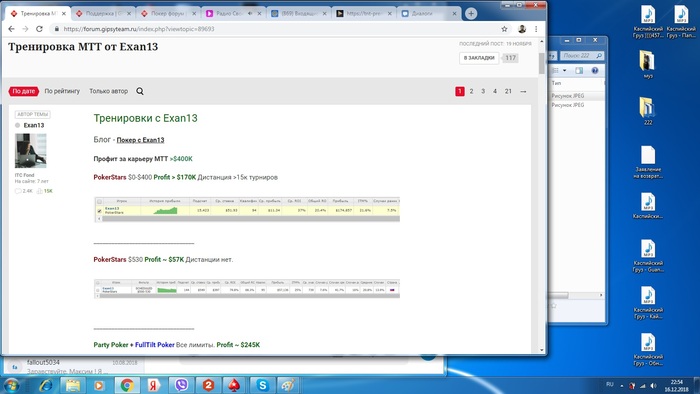The height and width of the screenshot is (394, 700).
Task: Switch to the 'Диалоги' Chrome tab
Action: pos(429,14)
